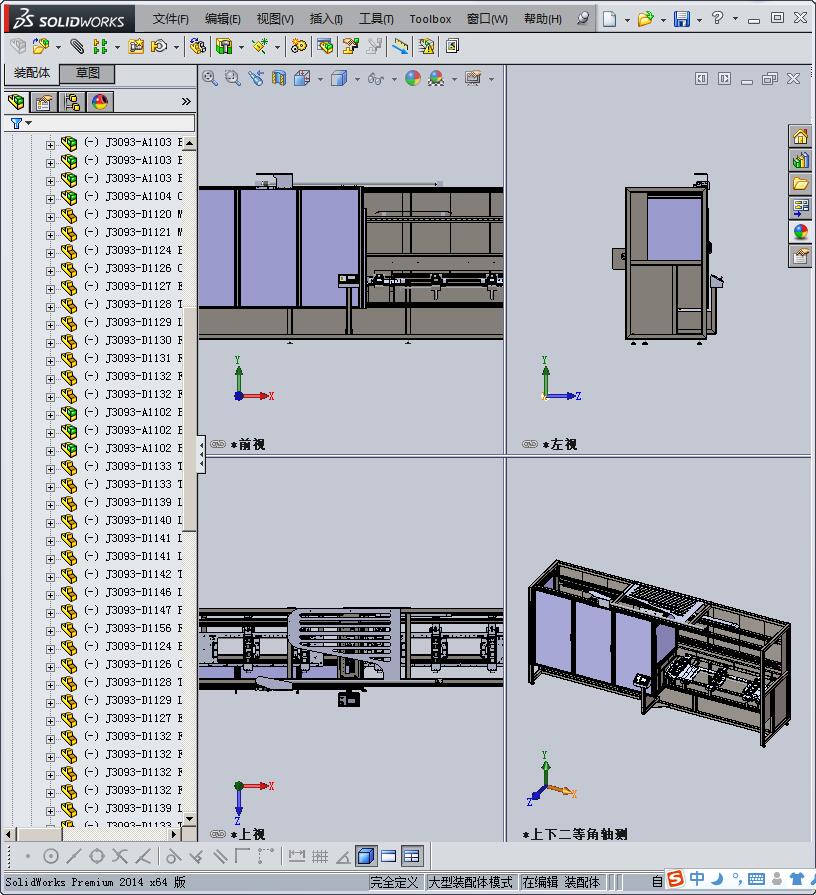Expand the J3093-D1120 tree node
The width and height of the screenshot is (816, 895).
click(x=50, y=217)
